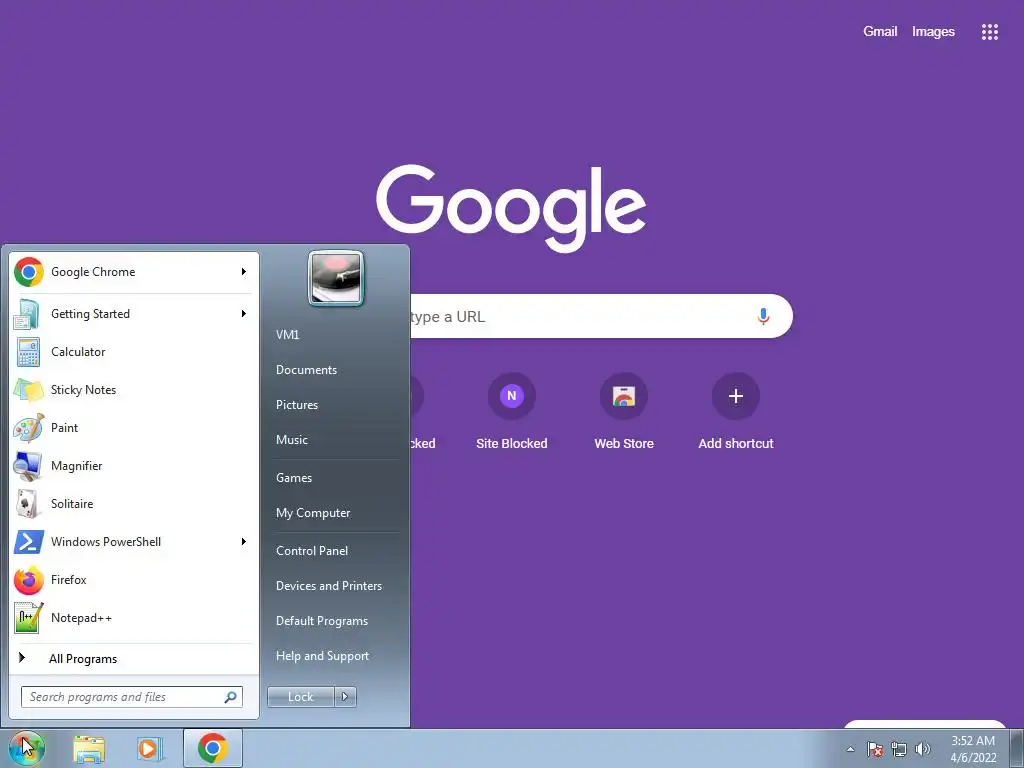Open Control Panel
Screen dimensions: 1024x768
[312, 551]
